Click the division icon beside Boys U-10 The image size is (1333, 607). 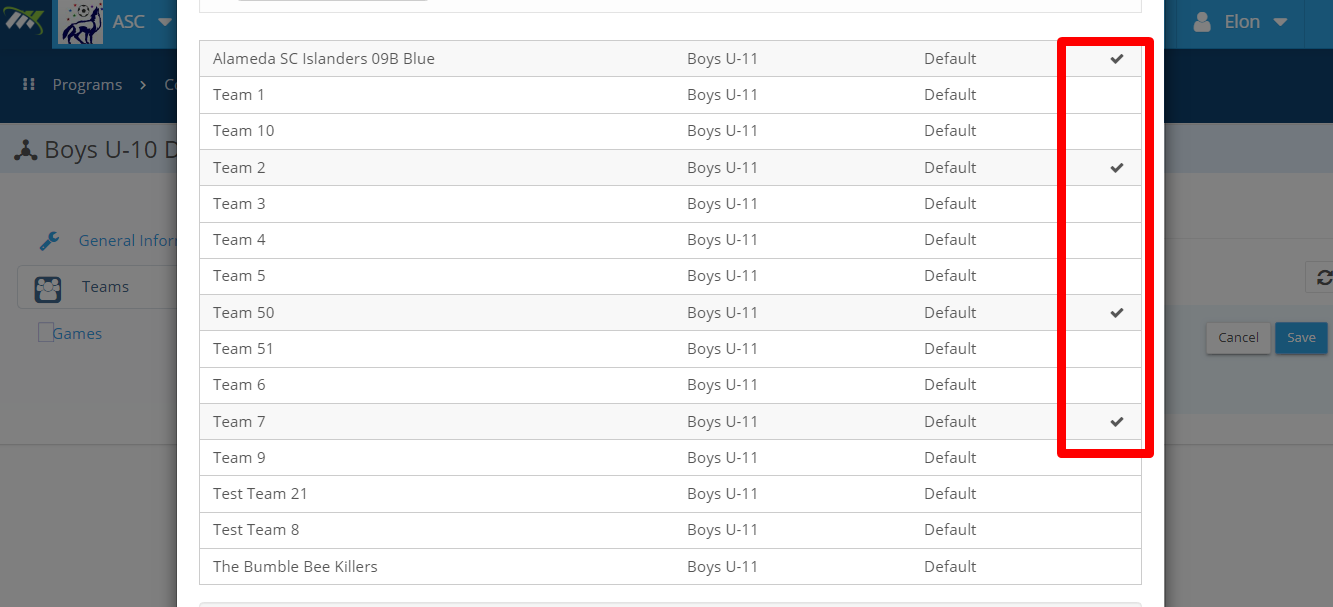tap(25, 151)
